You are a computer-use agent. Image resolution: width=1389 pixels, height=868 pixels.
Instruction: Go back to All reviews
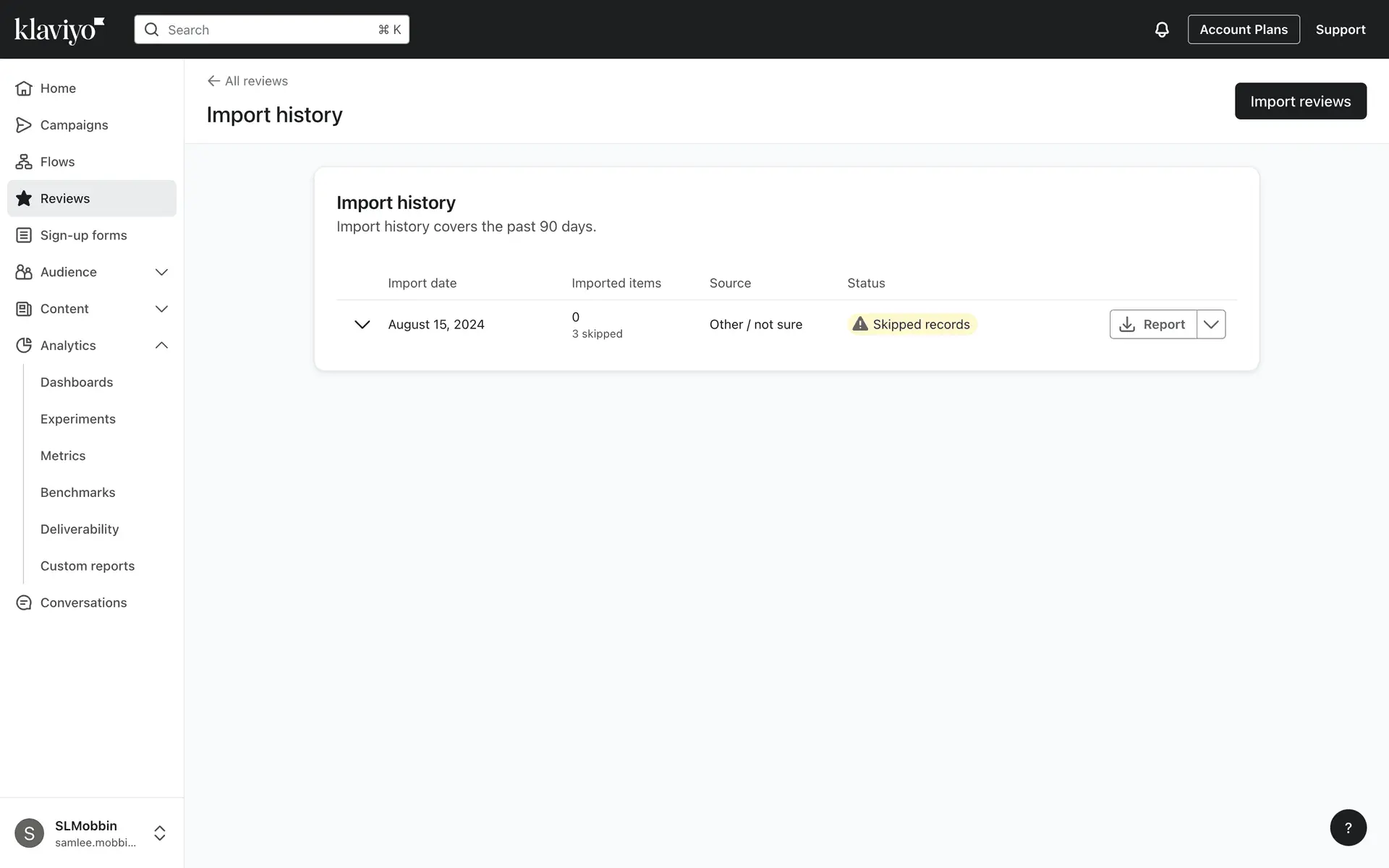pyautogui.click(x=247, y=81)
